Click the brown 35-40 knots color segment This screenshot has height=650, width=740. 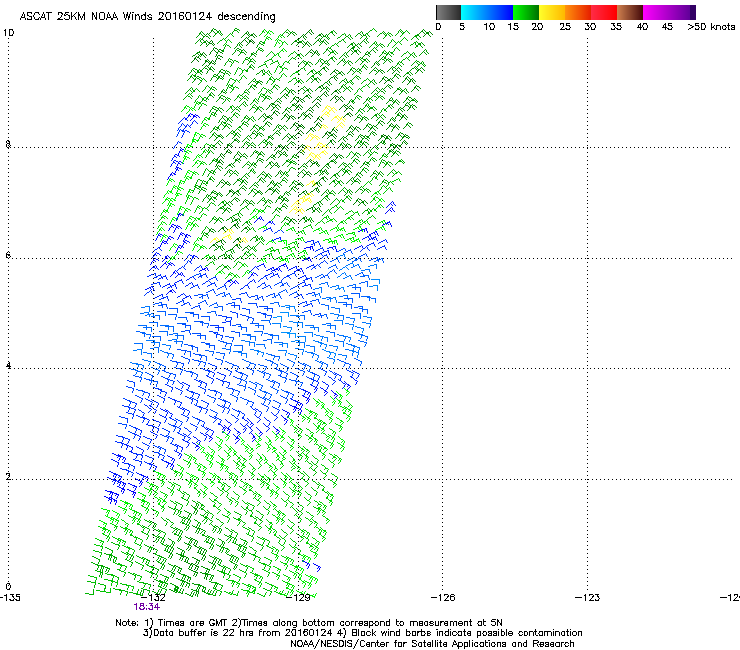[x=630, y=12]
